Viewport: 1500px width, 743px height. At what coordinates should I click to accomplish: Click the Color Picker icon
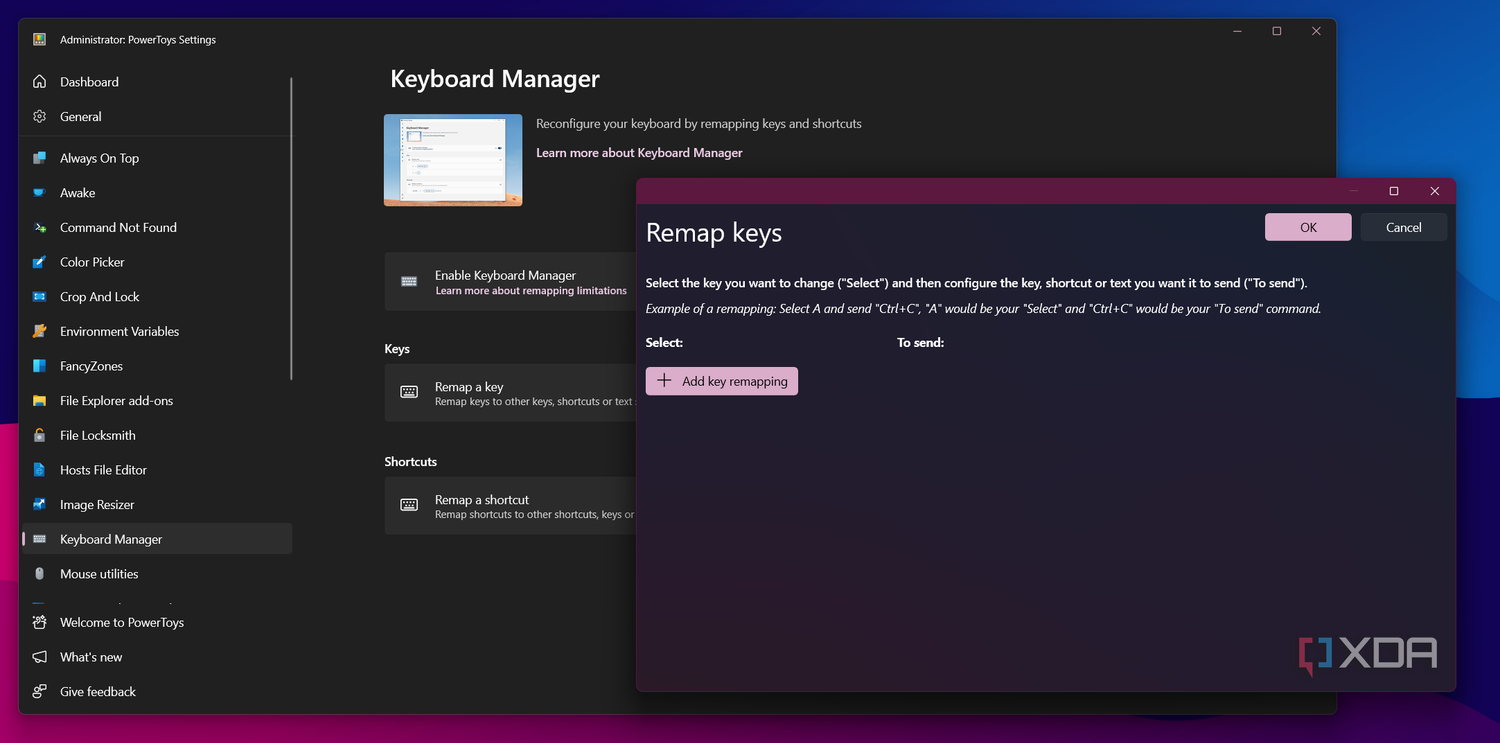click(x=40, y=262)
